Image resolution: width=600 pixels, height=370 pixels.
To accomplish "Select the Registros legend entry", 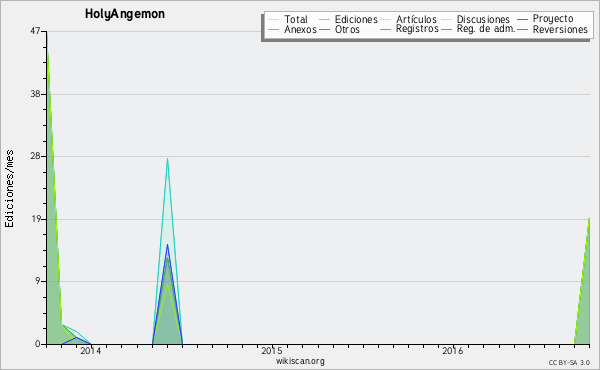I will [417, 29].
